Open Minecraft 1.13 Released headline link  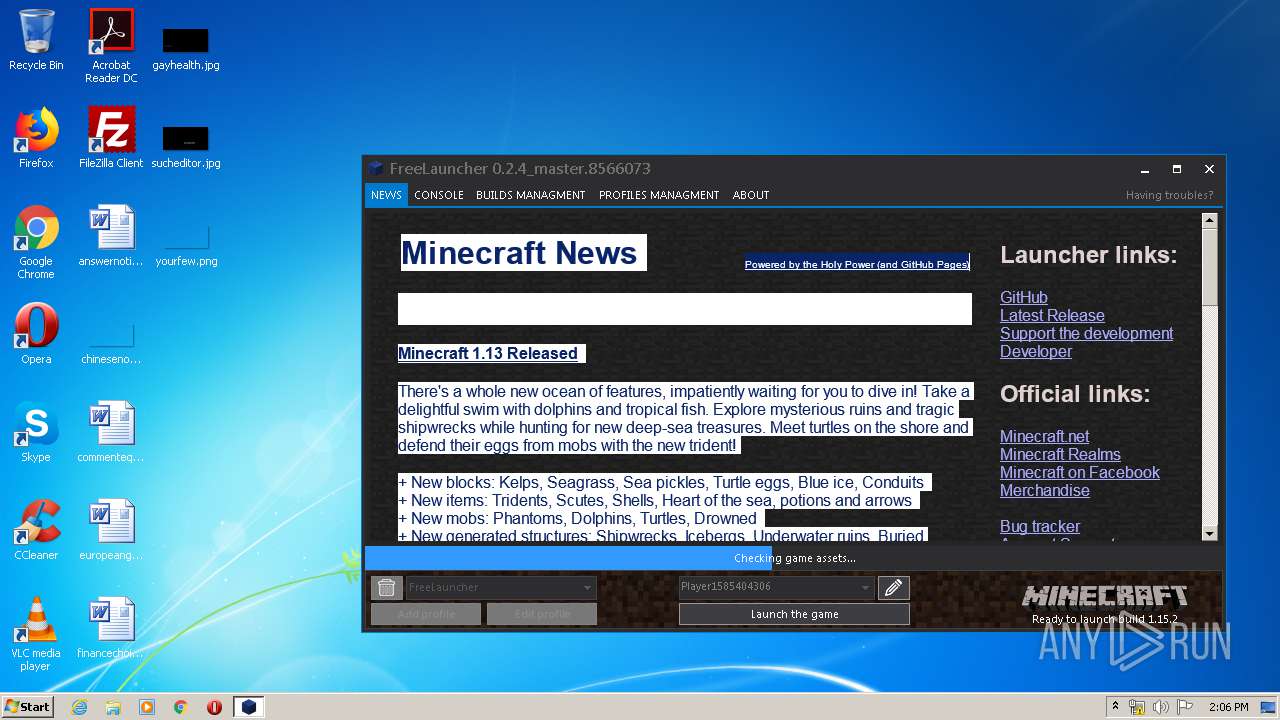pos(488,353)
